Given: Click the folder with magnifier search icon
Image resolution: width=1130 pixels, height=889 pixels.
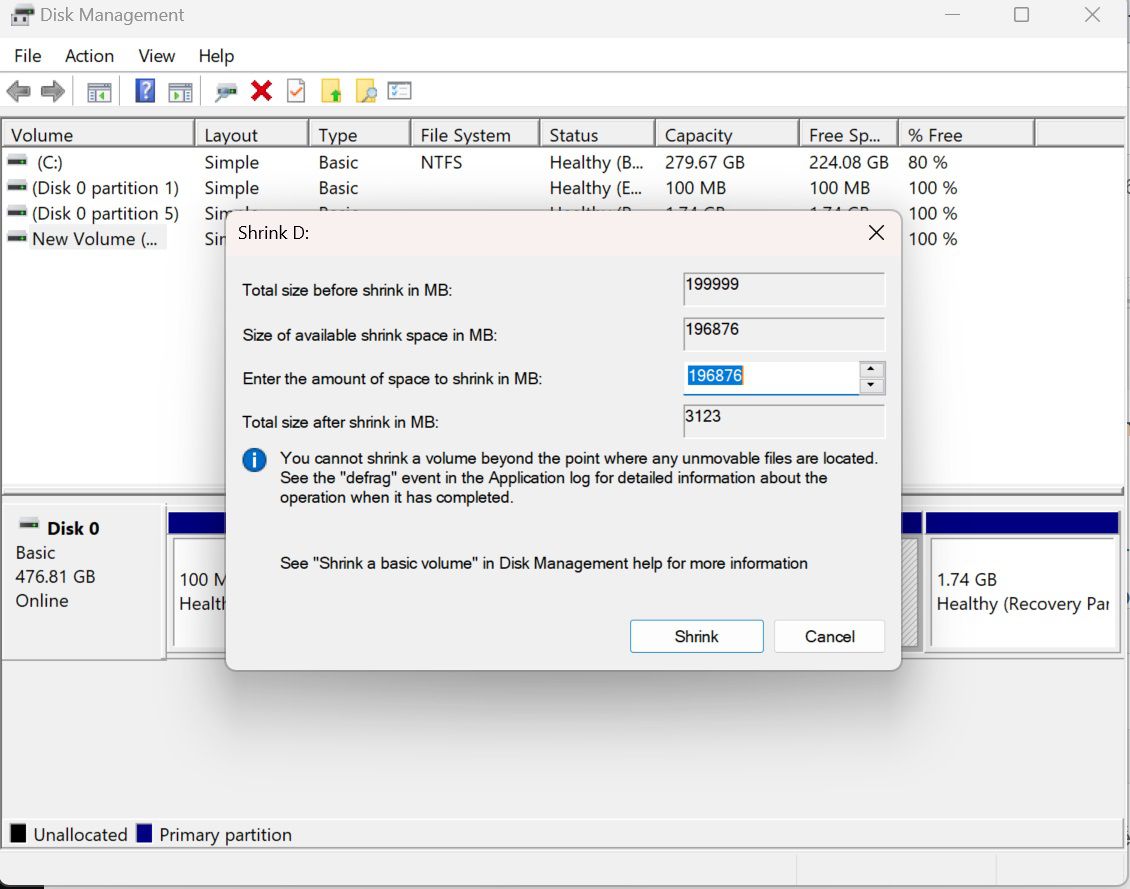Looking at the screenshot, I should click(366, 92).
